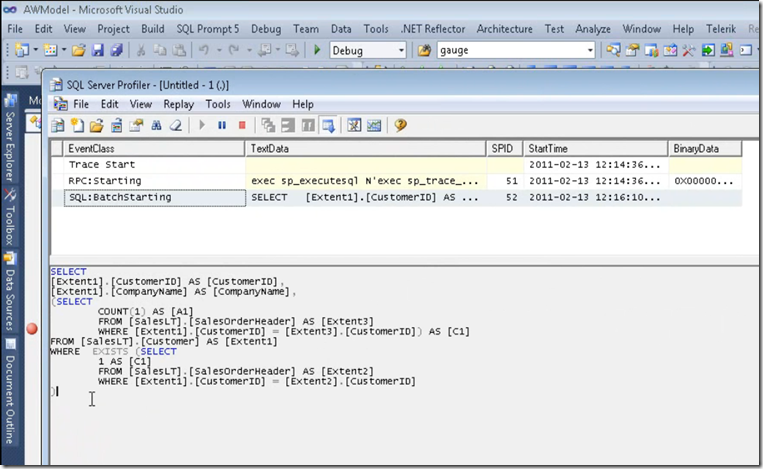This screenshot has width=763, height=469.
Task: Open the Telerik menu
Action: [x=721, y=29]
